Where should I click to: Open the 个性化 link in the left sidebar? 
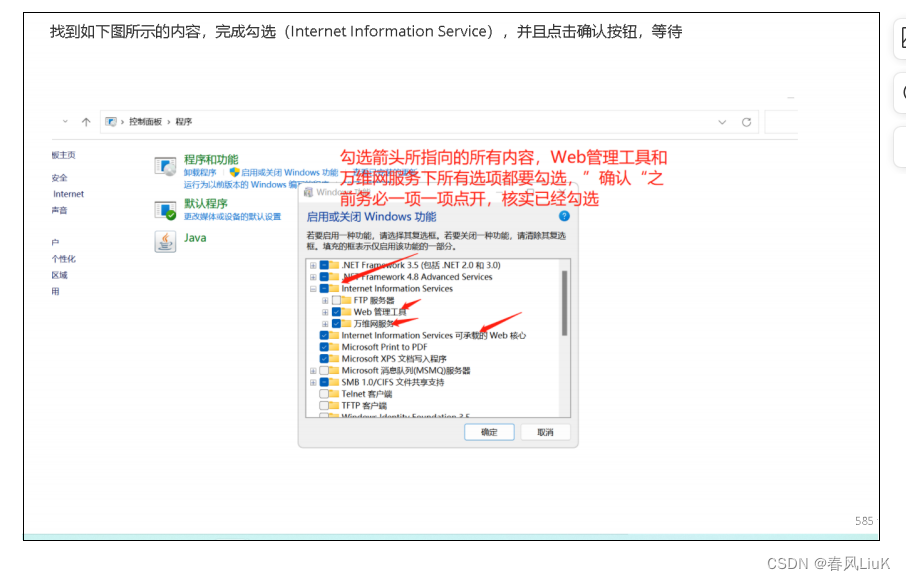(x=64, y=259)
